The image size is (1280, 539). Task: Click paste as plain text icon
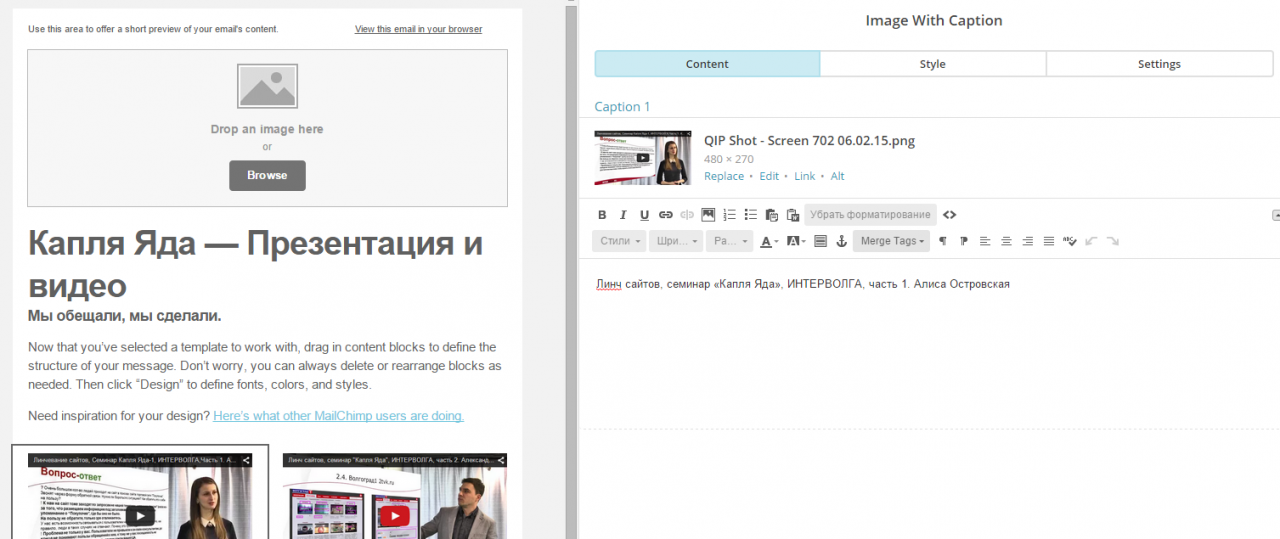pos(771,215)
